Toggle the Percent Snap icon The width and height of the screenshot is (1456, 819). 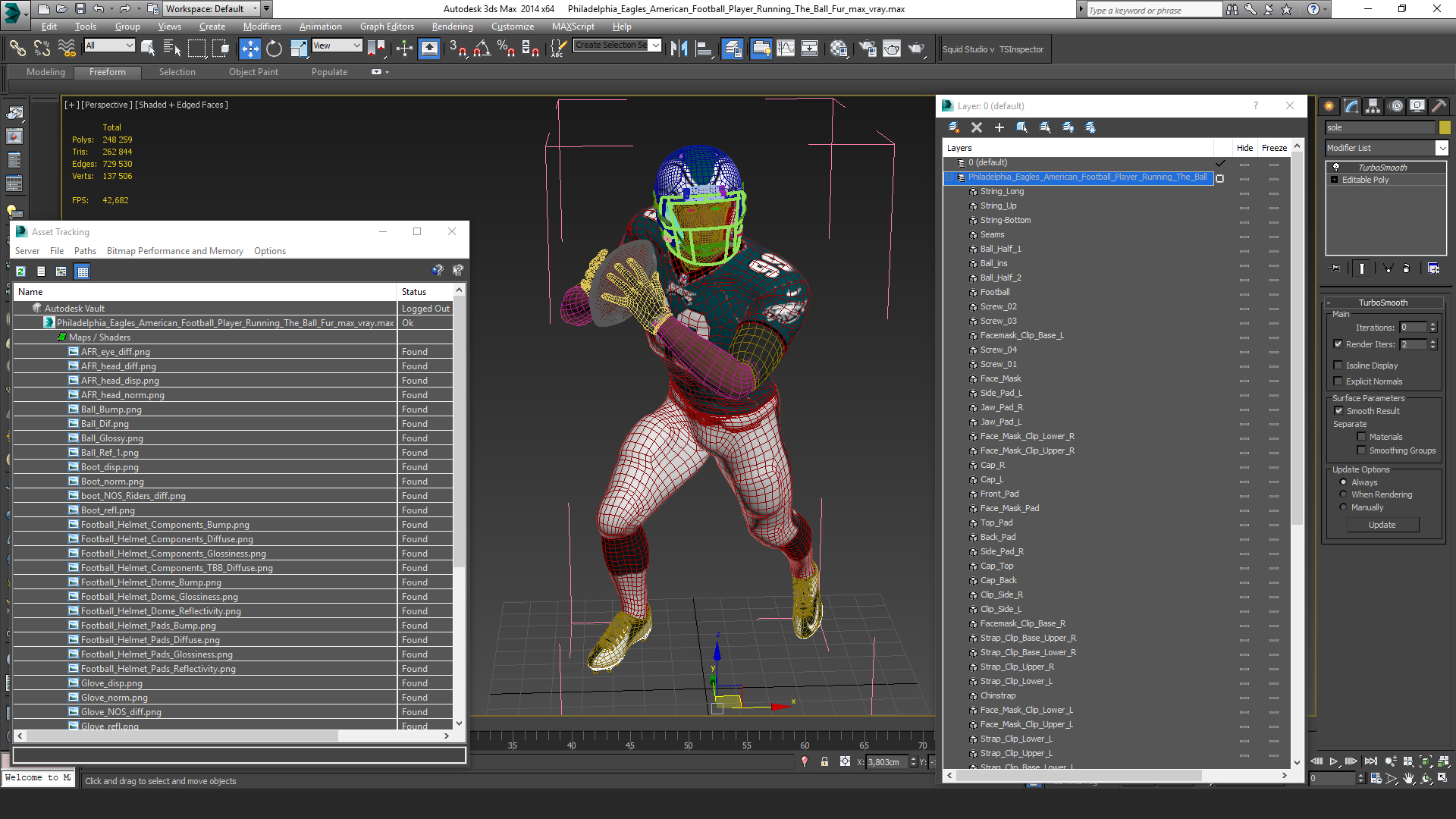pyautogui.click(x=506, y=49)
